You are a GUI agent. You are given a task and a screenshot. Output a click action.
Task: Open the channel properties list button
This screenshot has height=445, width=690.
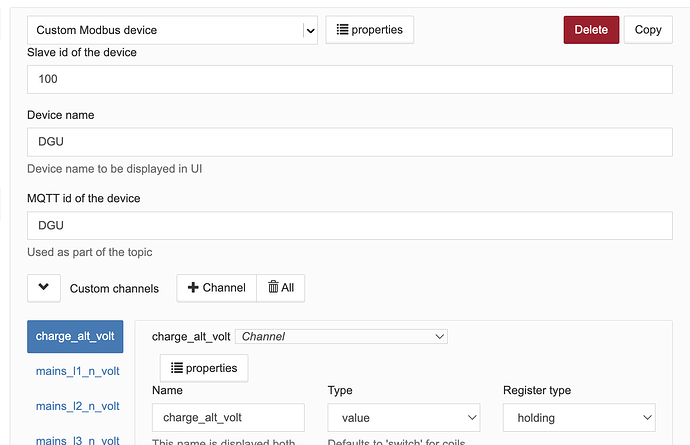click(x=204, y=368)
